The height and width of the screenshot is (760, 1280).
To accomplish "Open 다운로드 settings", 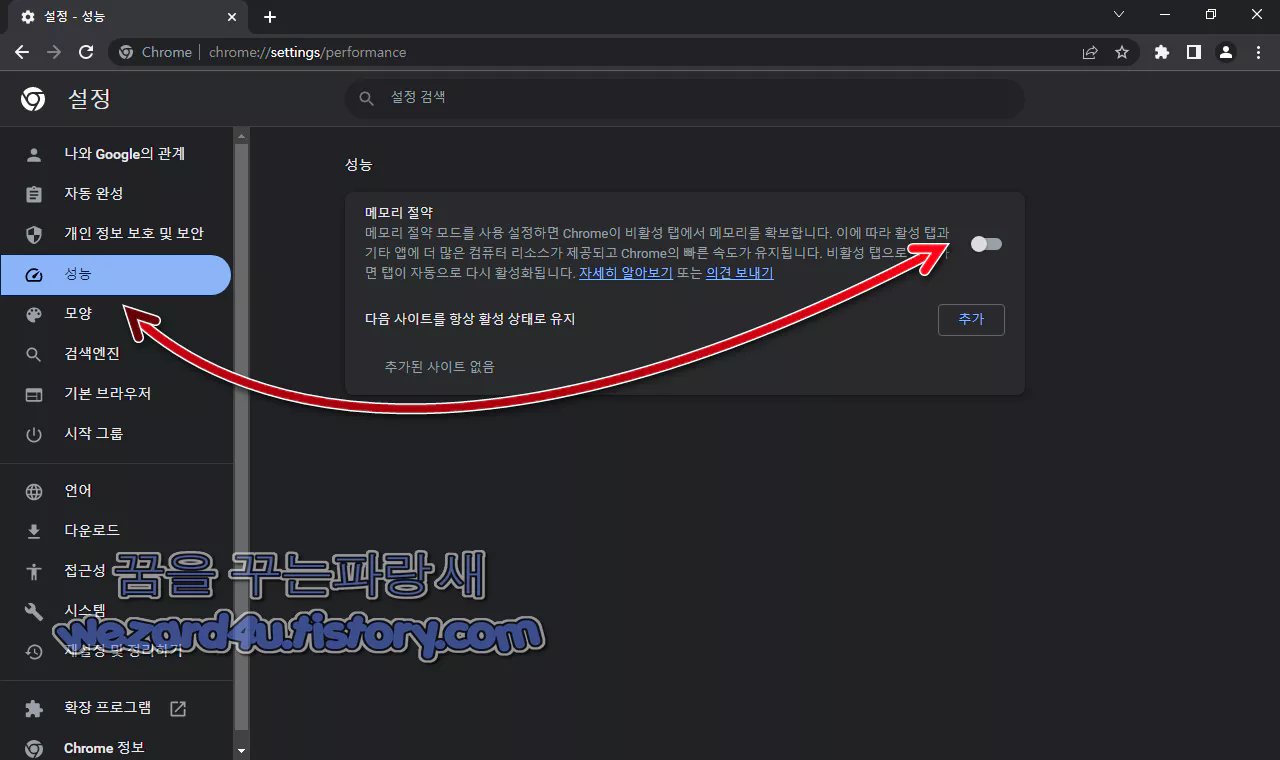I will (116, 531).
